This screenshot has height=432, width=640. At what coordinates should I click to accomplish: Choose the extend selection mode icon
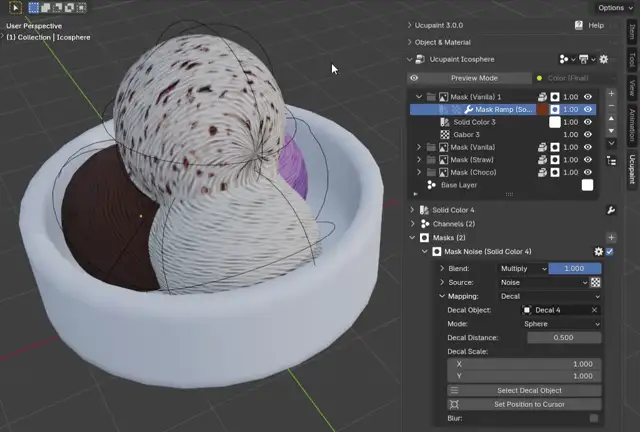click(x=46, y=7)
